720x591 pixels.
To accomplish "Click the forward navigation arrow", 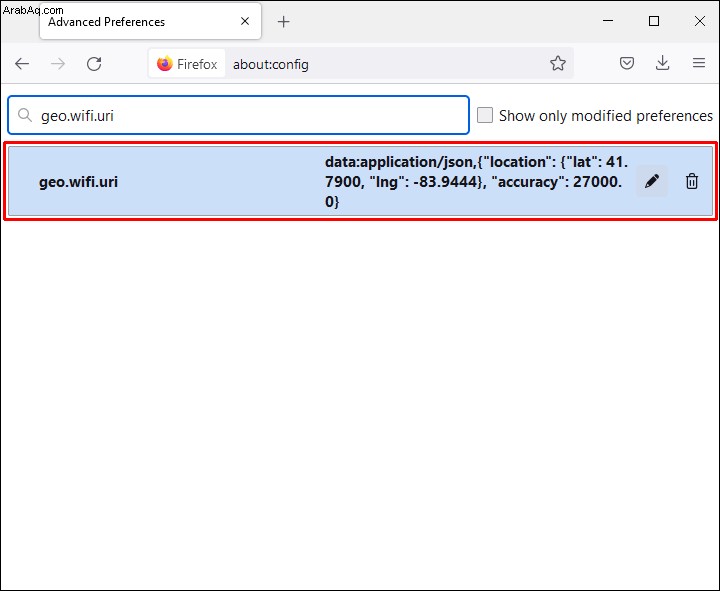I will (x=58, y=64).
